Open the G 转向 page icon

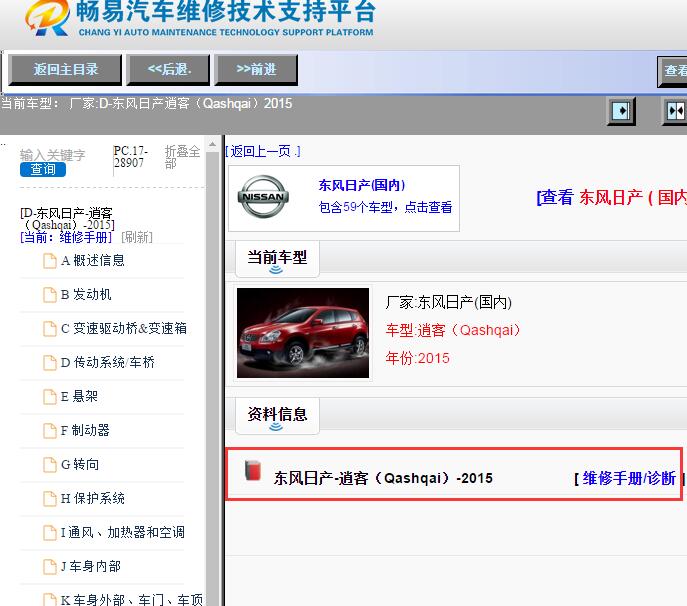[x=50, y=464]
